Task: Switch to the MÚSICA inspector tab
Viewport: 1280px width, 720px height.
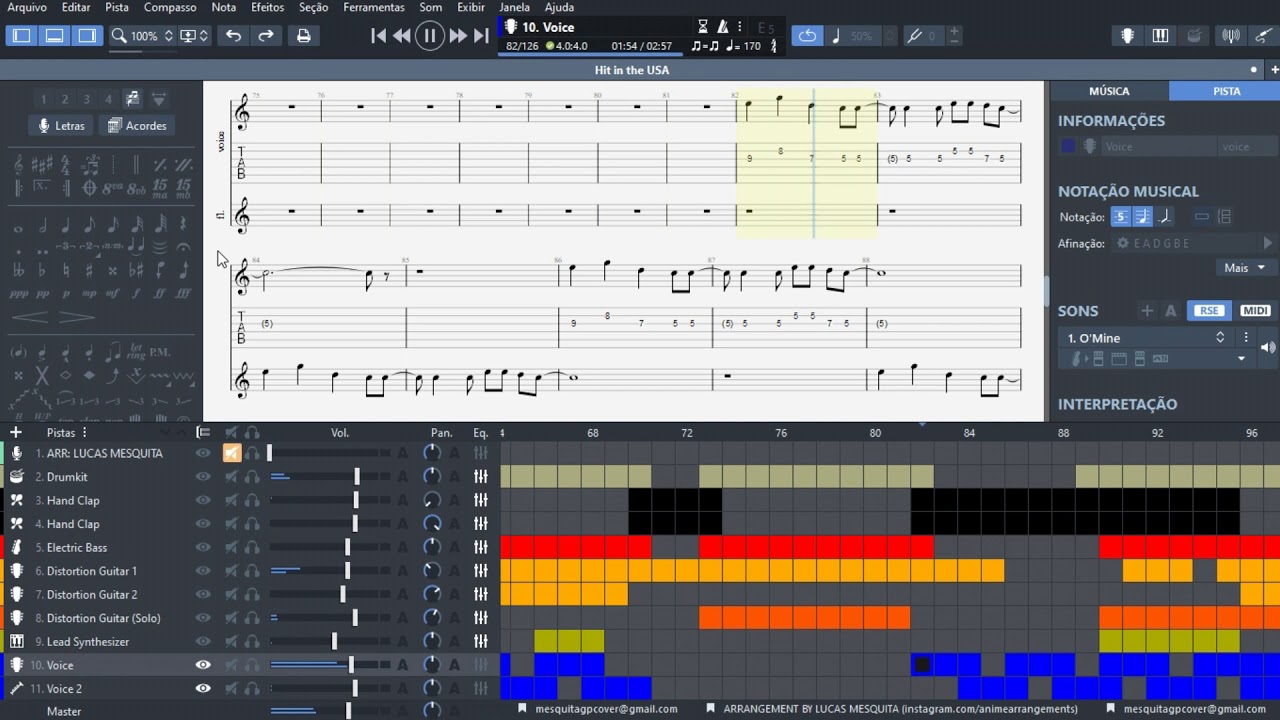Action: tap(1109, 91)
